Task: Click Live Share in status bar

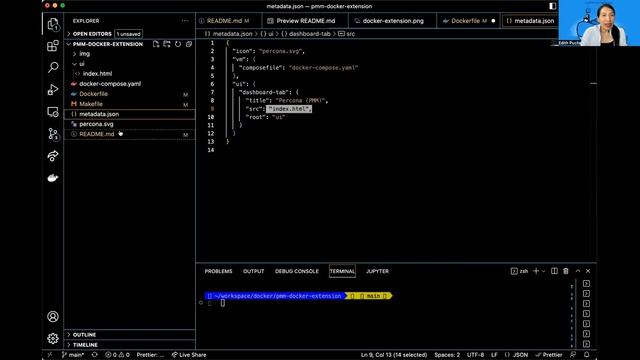Action: (189, 355)
